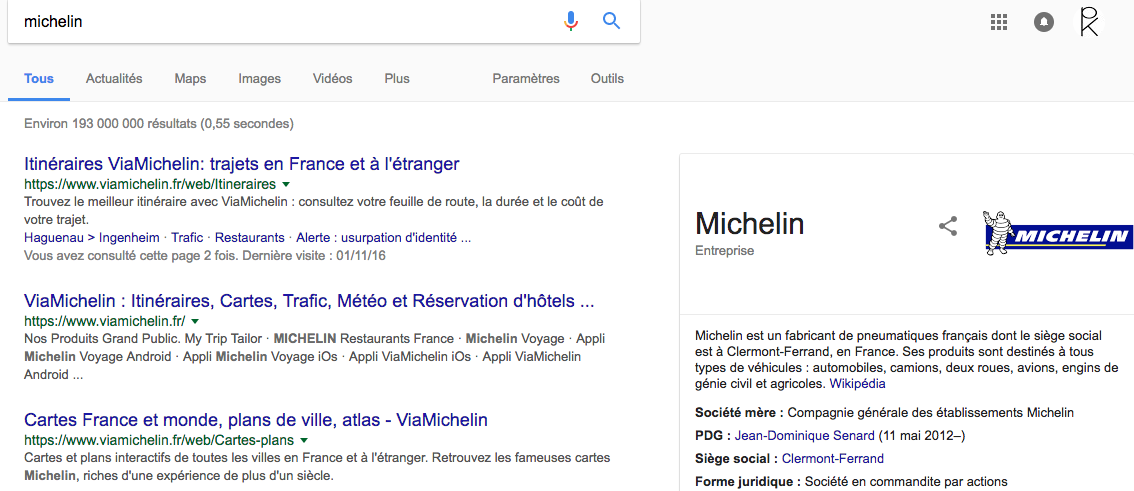
Task: Switch to the Actualités tab
Action: pos(114,79)
